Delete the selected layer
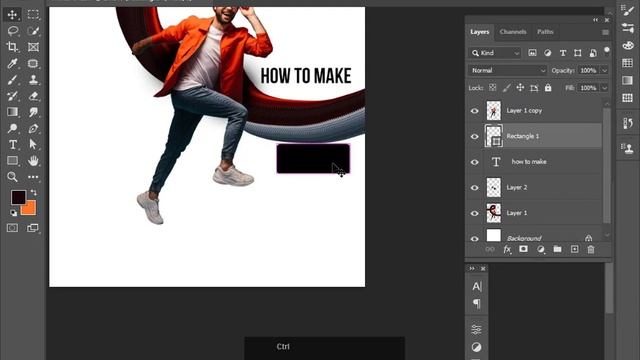This screenshot has width=640, height=360. tap(591, 249)
